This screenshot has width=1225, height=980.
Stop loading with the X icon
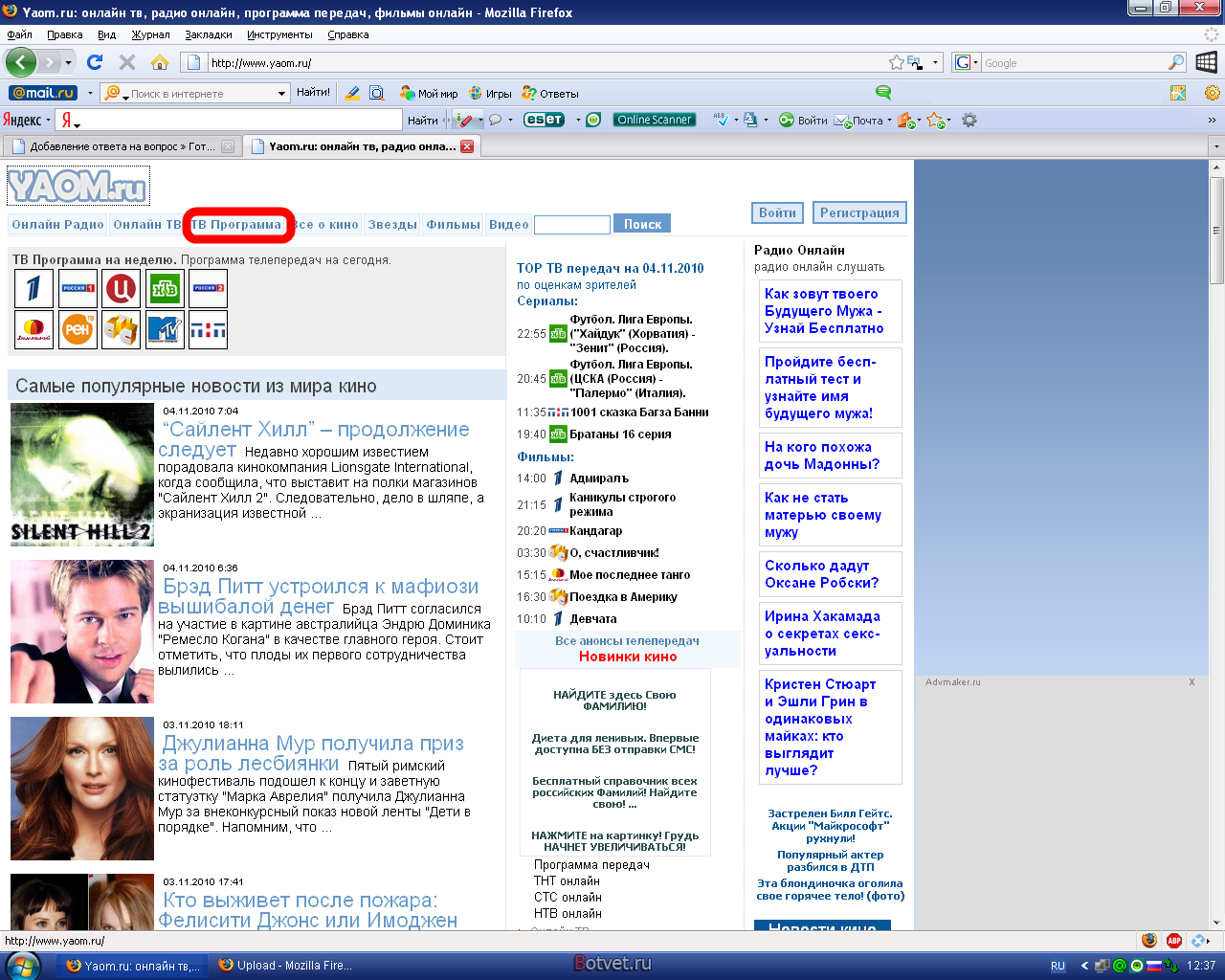[x=127, y=62]
